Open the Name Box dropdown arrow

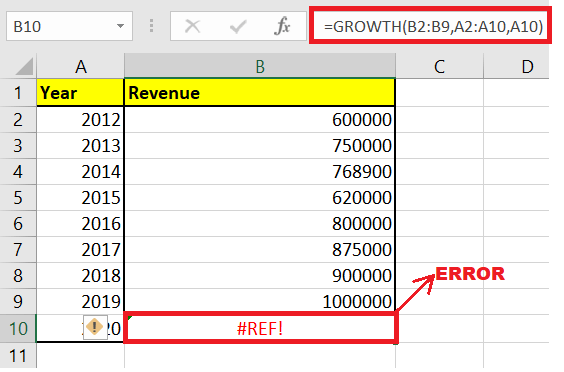120,26
